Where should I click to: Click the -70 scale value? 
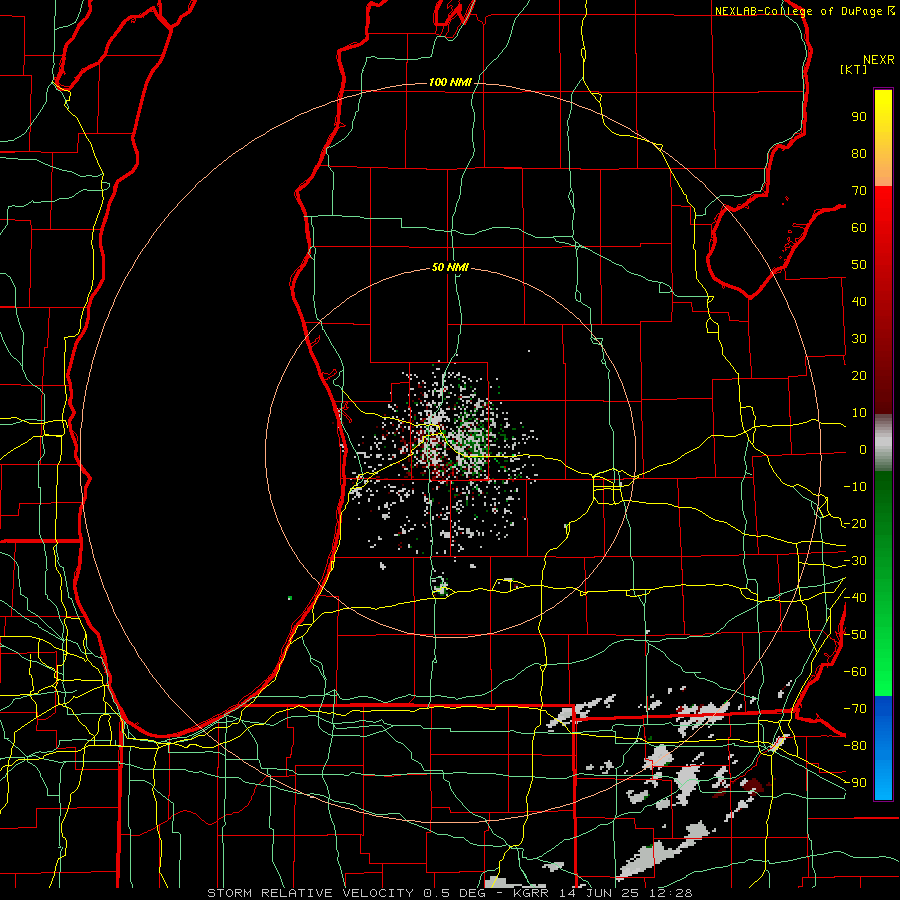coord(855,709)
